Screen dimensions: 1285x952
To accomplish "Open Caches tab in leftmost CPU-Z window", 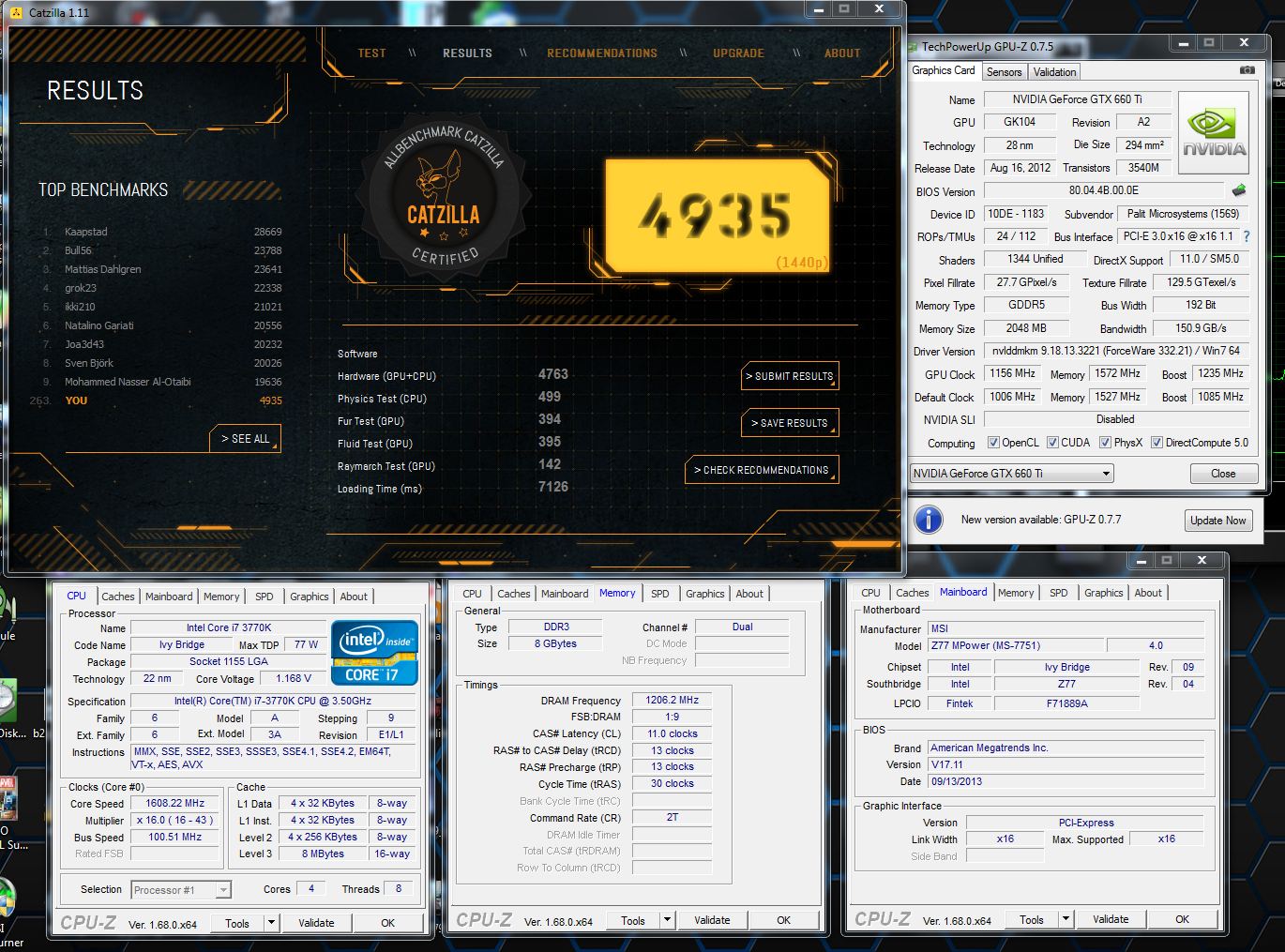I will pyautogui.click(x=118, y=597).
